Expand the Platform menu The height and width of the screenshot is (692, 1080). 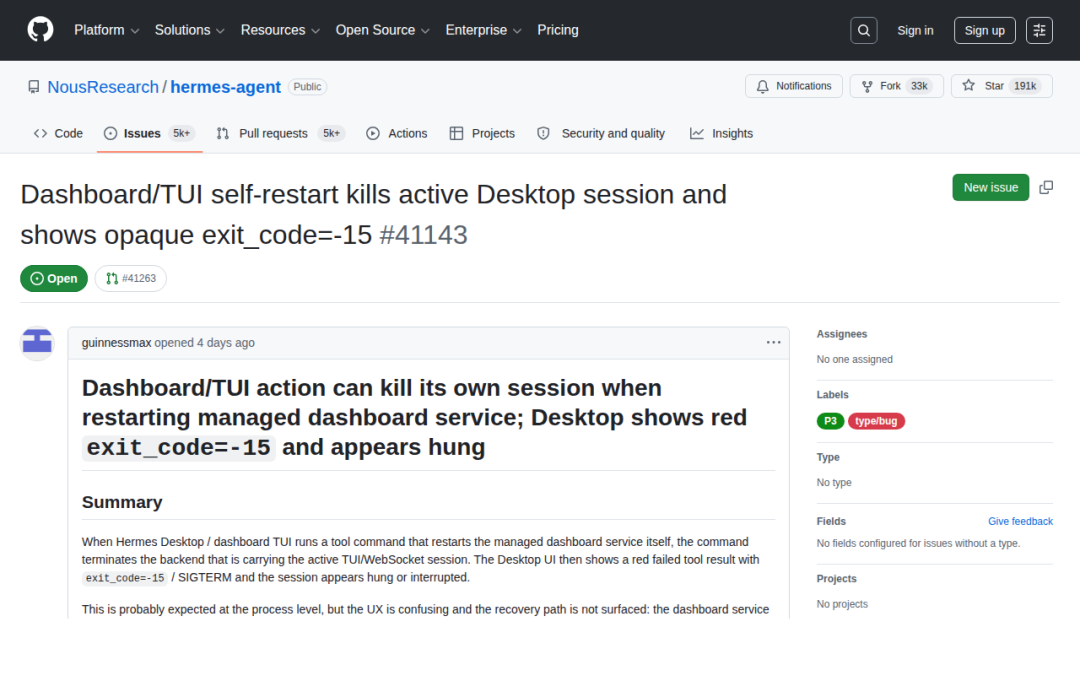(107, 30)
